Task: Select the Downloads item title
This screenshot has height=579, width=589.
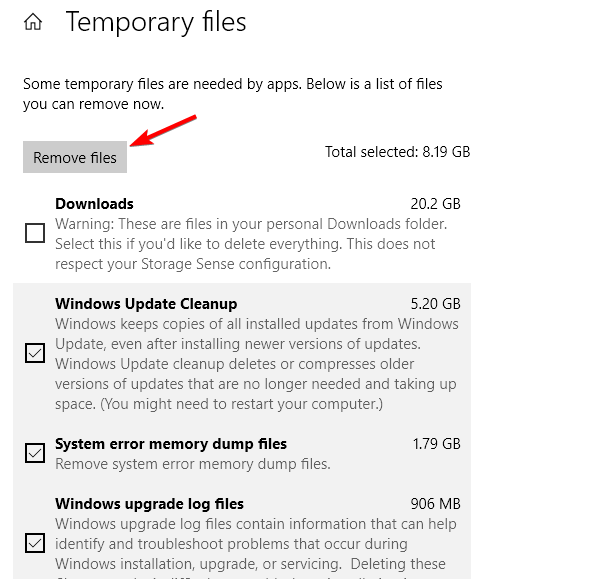Action: tap(94, 204)
